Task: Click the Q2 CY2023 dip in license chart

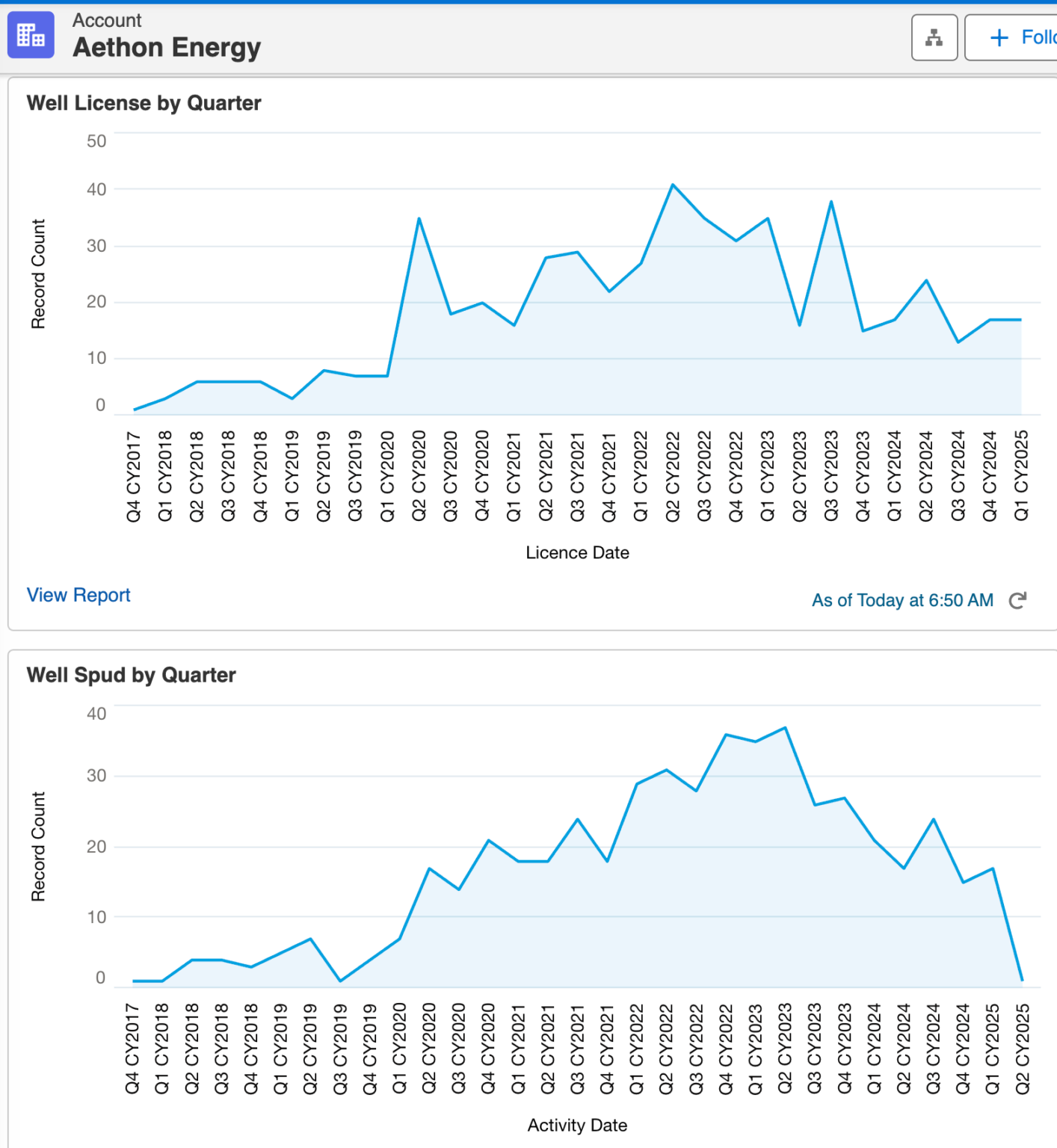Action: [x=799, y=325]
